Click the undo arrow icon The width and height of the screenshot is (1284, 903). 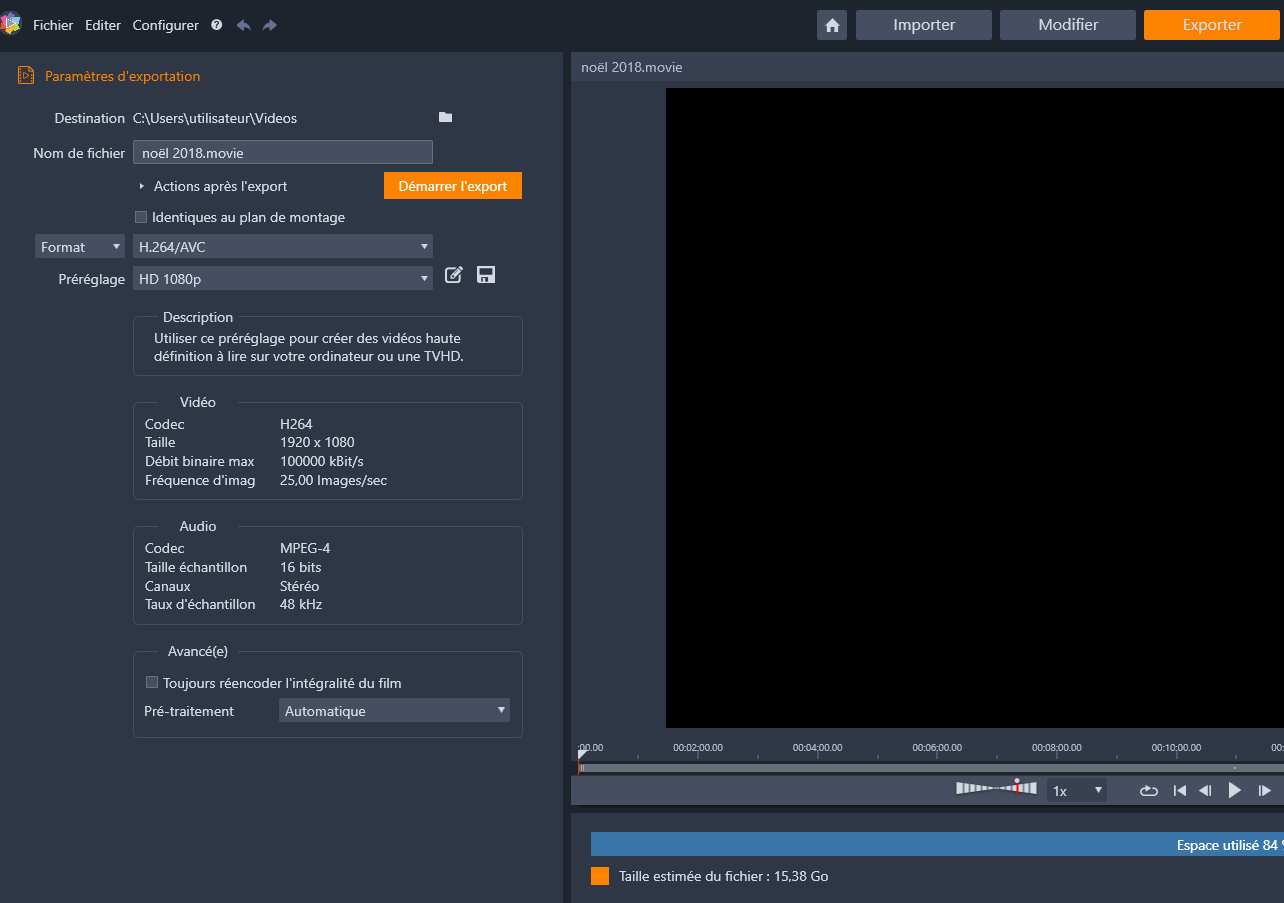pyautogui.click(x=243, y=25)
